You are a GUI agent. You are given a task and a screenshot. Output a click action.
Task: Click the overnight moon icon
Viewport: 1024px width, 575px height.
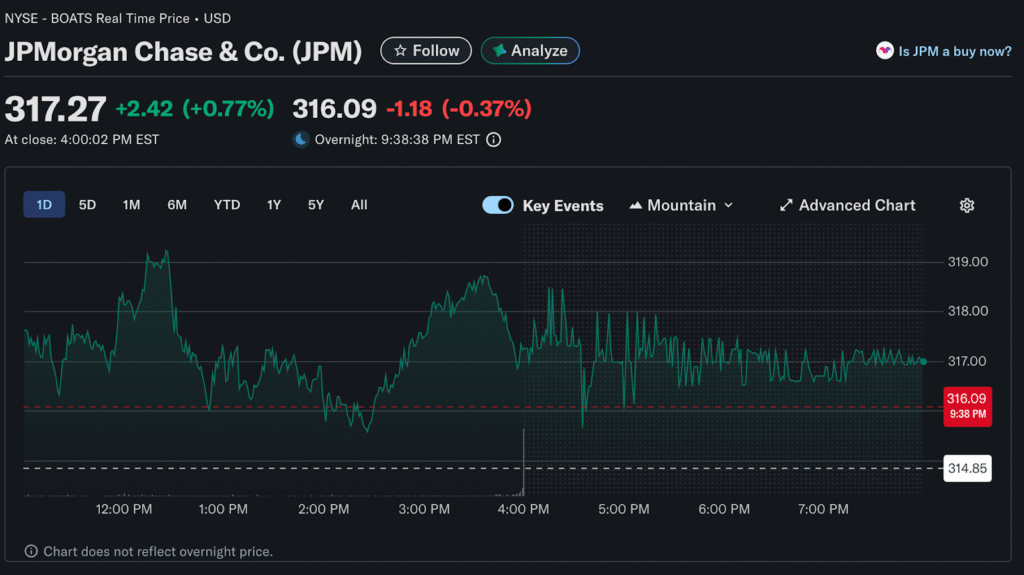(x=300, y=140)
